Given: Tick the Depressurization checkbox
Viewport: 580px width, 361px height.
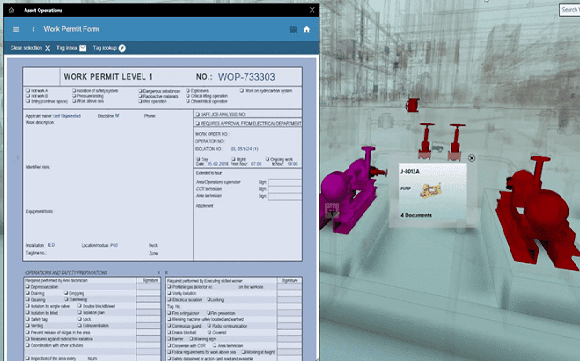Looking at the screenshot, I should [x=28, y=287].
